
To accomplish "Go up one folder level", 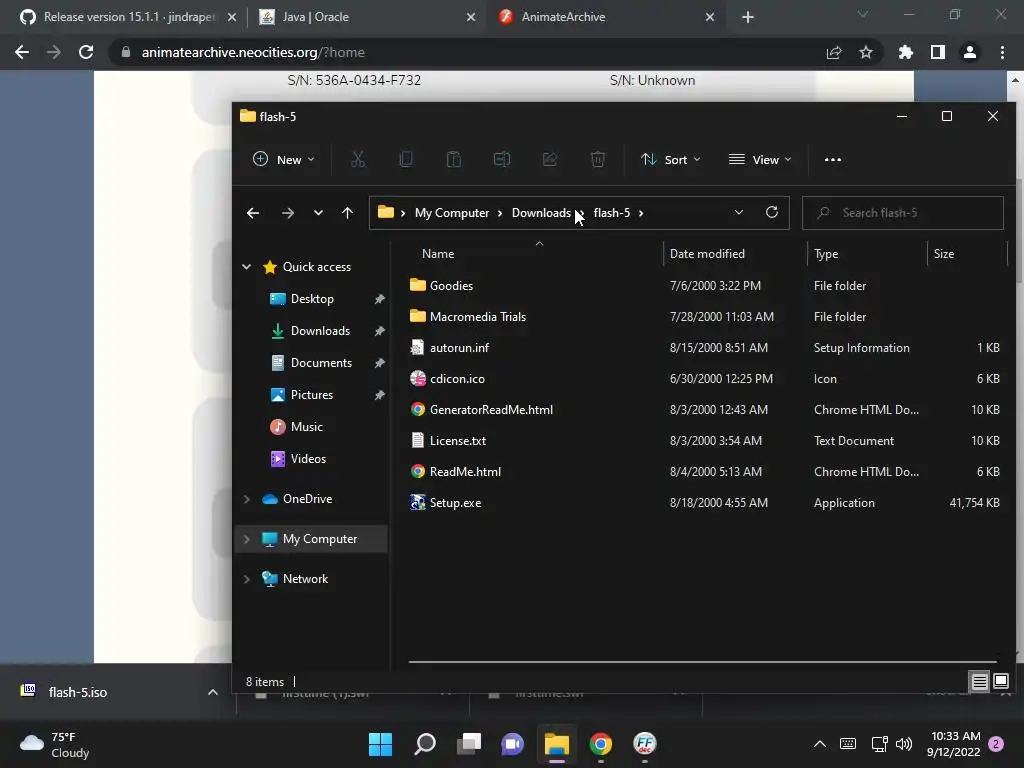I will pyautogui.click(x=347, y=213).
